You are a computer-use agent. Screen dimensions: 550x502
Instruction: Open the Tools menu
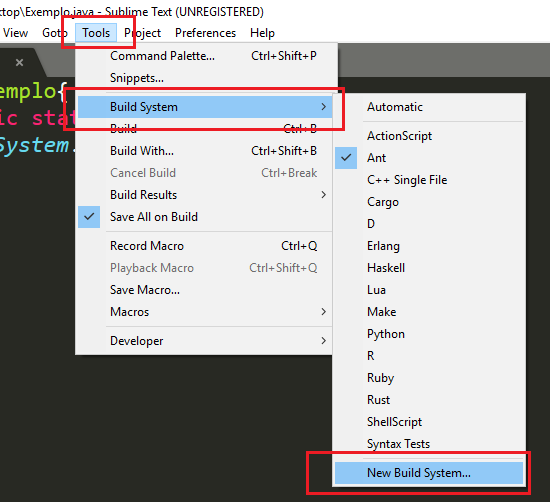(x=96, y=33)
